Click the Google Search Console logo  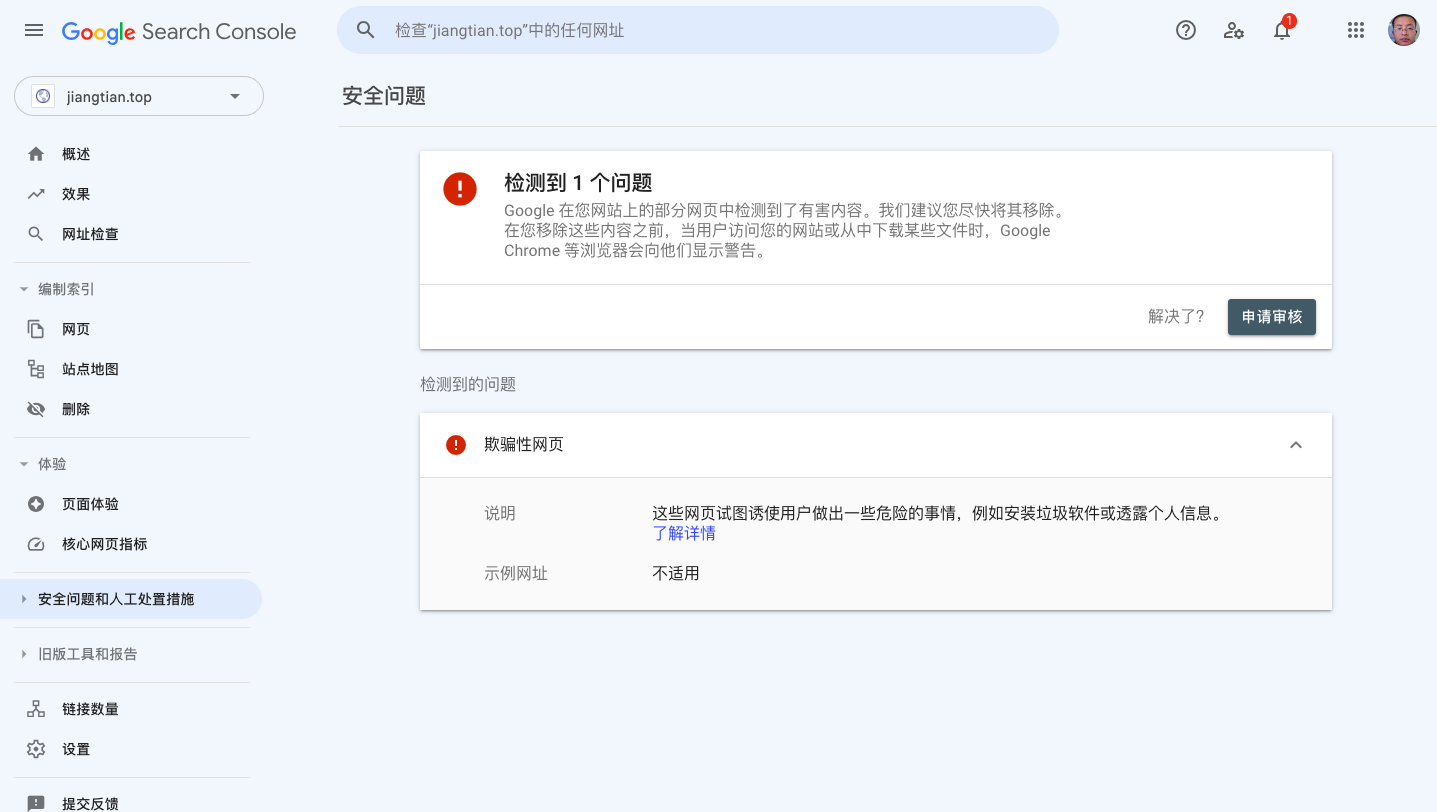[179, 32]
